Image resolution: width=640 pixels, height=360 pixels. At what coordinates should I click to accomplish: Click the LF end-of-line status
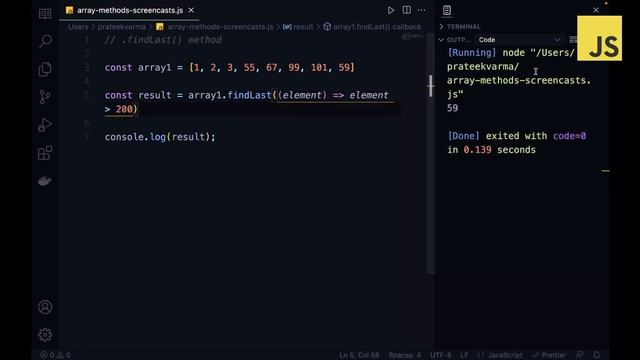tap(464, 355)
